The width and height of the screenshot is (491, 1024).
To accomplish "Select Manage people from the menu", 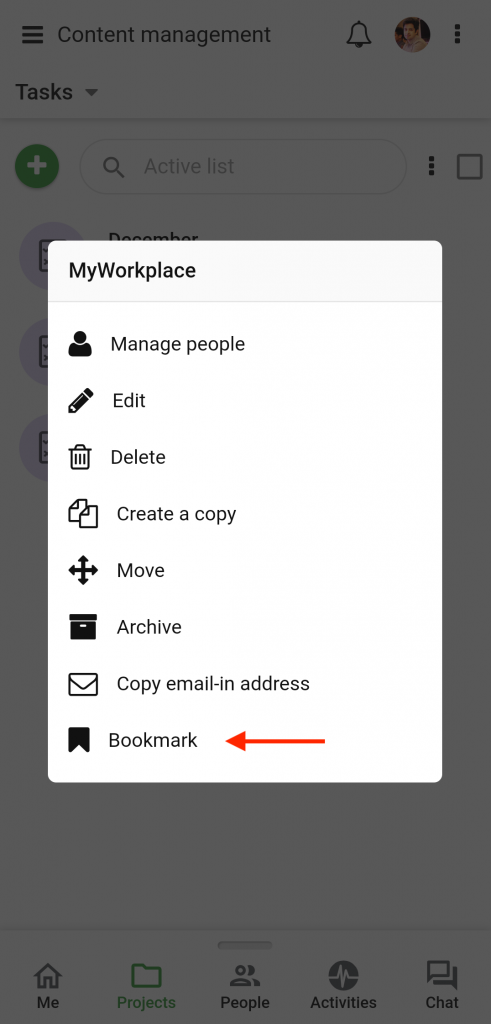I will (x=245, y=344).
